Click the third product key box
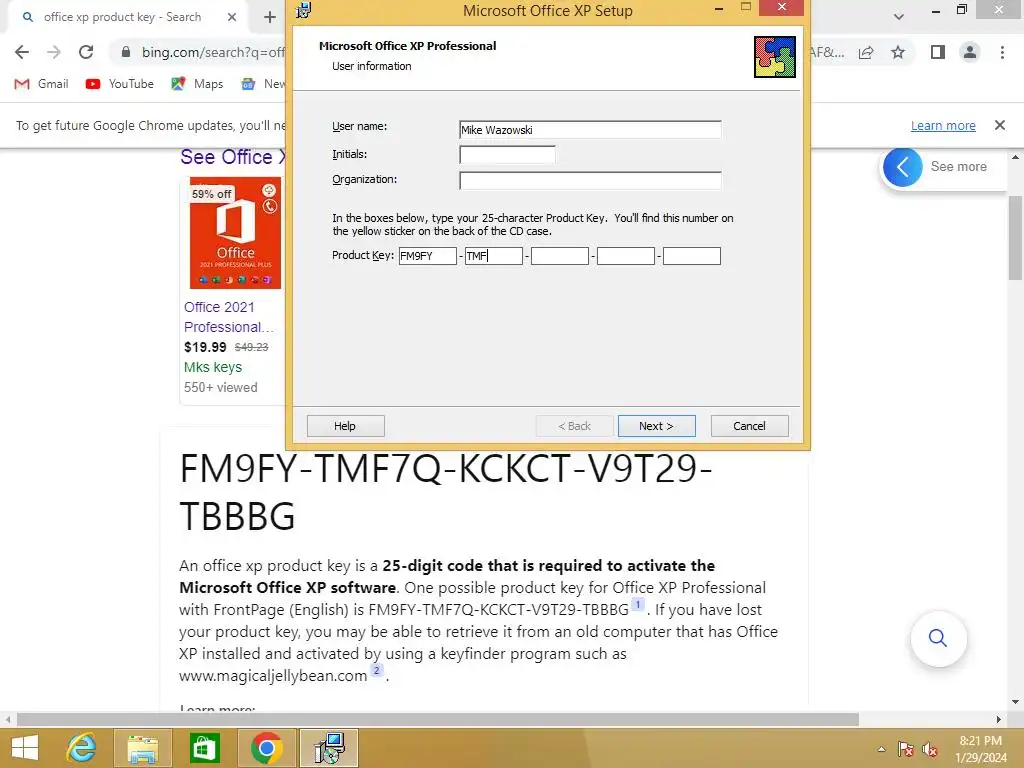1024x768 pixels. [x=560, y=256]
